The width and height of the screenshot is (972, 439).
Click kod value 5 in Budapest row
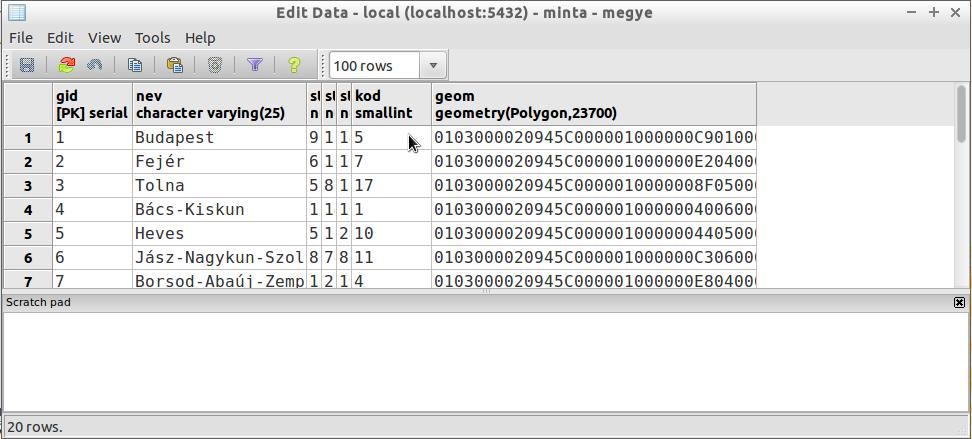tap(391, 138)
